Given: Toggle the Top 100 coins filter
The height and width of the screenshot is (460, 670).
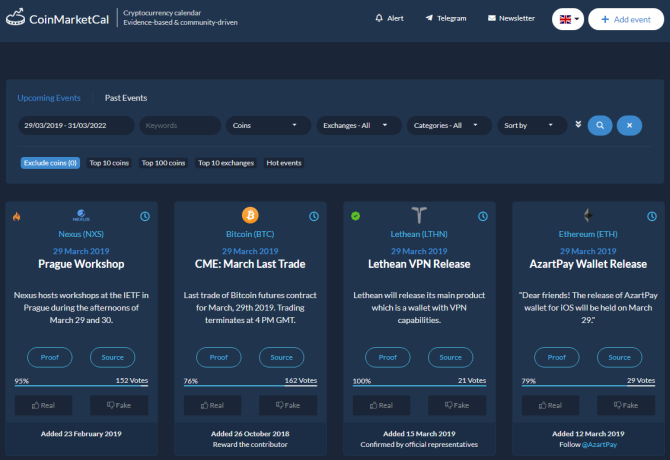Looking at the screenshot, I should point(163,163).
